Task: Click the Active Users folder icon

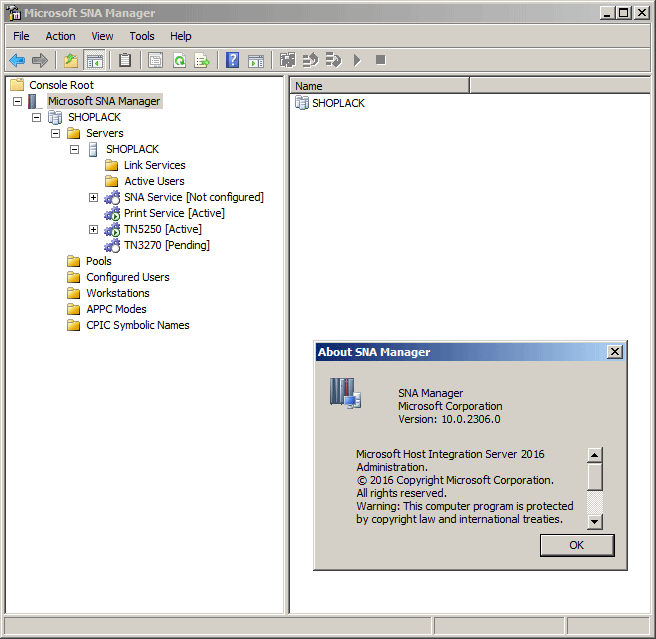Action: [x=111, y=181]
